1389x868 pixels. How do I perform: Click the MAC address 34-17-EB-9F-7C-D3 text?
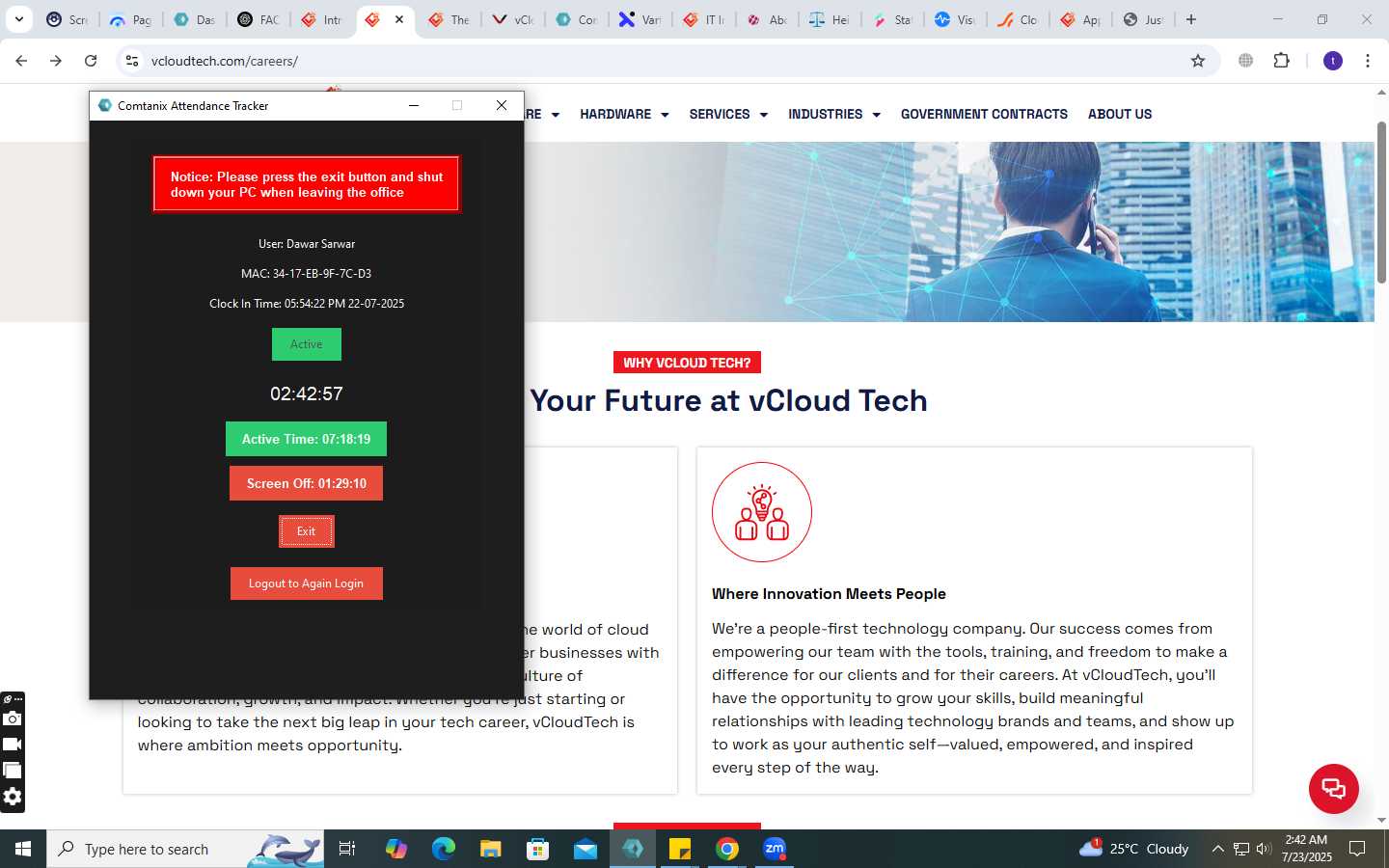[x=306, y=274]
